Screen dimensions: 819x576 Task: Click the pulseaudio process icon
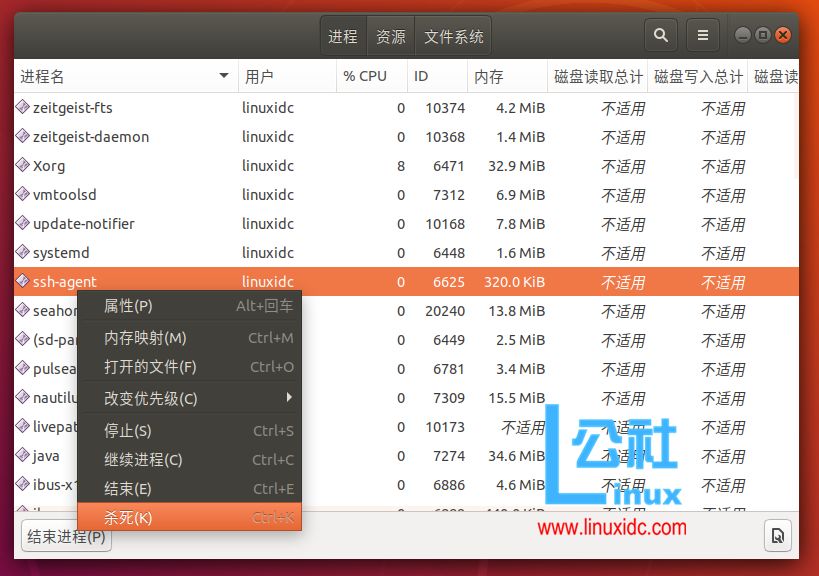pos(23,368)
